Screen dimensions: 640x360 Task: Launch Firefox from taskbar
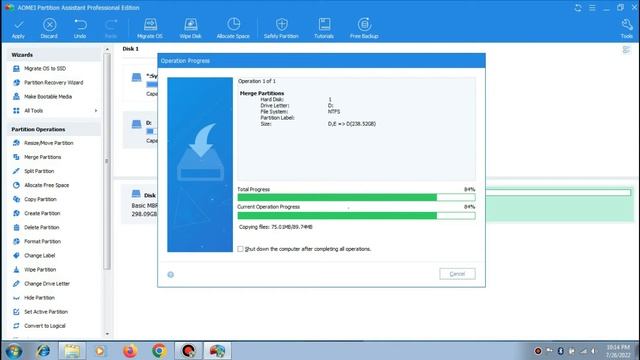[x=130, y=351]
